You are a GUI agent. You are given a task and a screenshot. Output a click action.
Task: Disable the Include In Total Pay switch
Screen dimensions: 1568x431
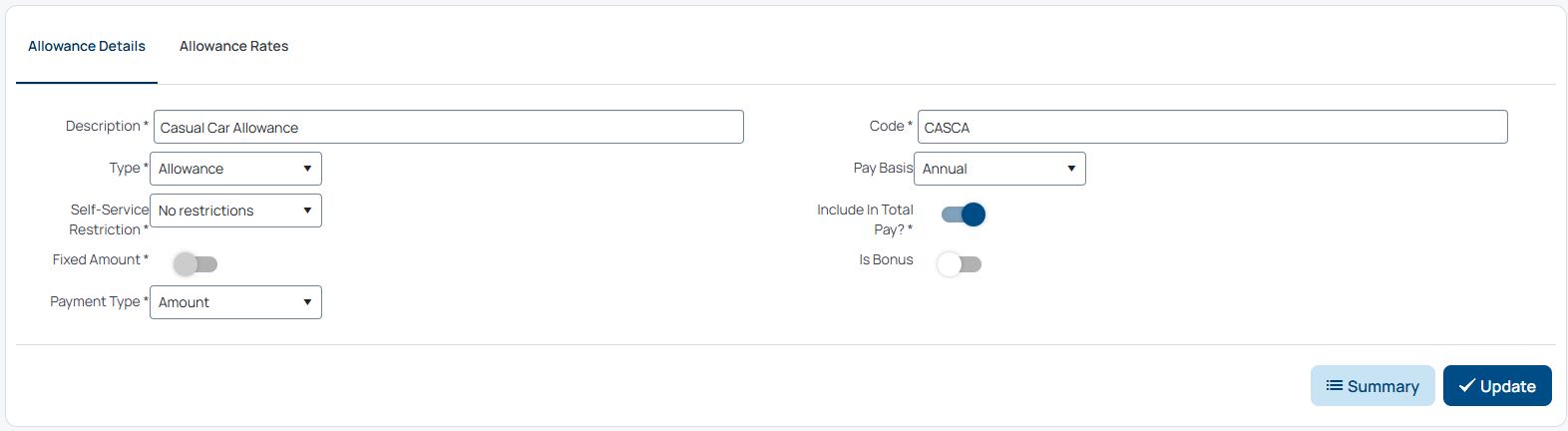pos(963,215)
